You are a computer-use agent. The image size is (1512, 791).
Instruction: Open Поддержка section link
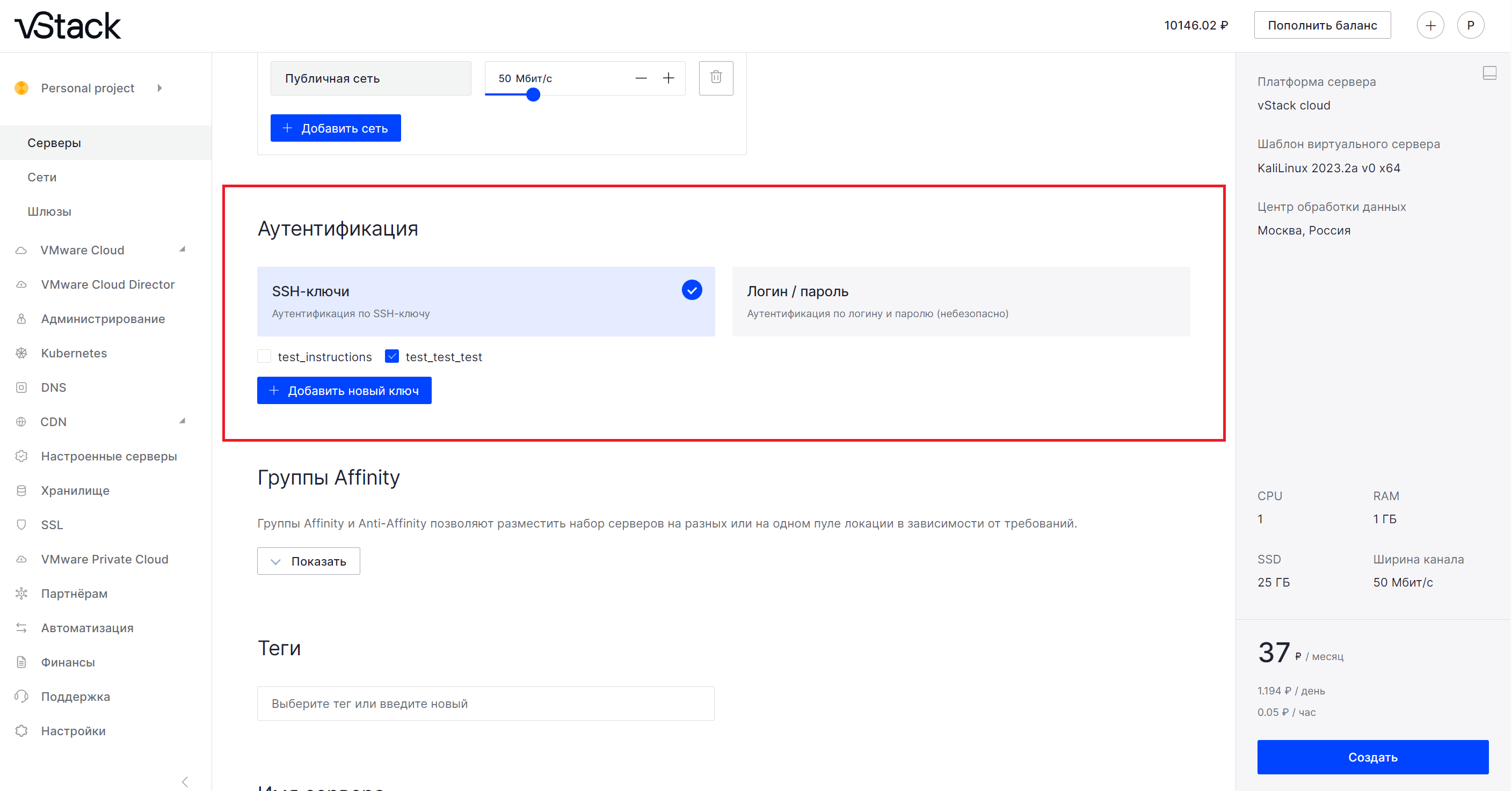[x=76, y=697]
